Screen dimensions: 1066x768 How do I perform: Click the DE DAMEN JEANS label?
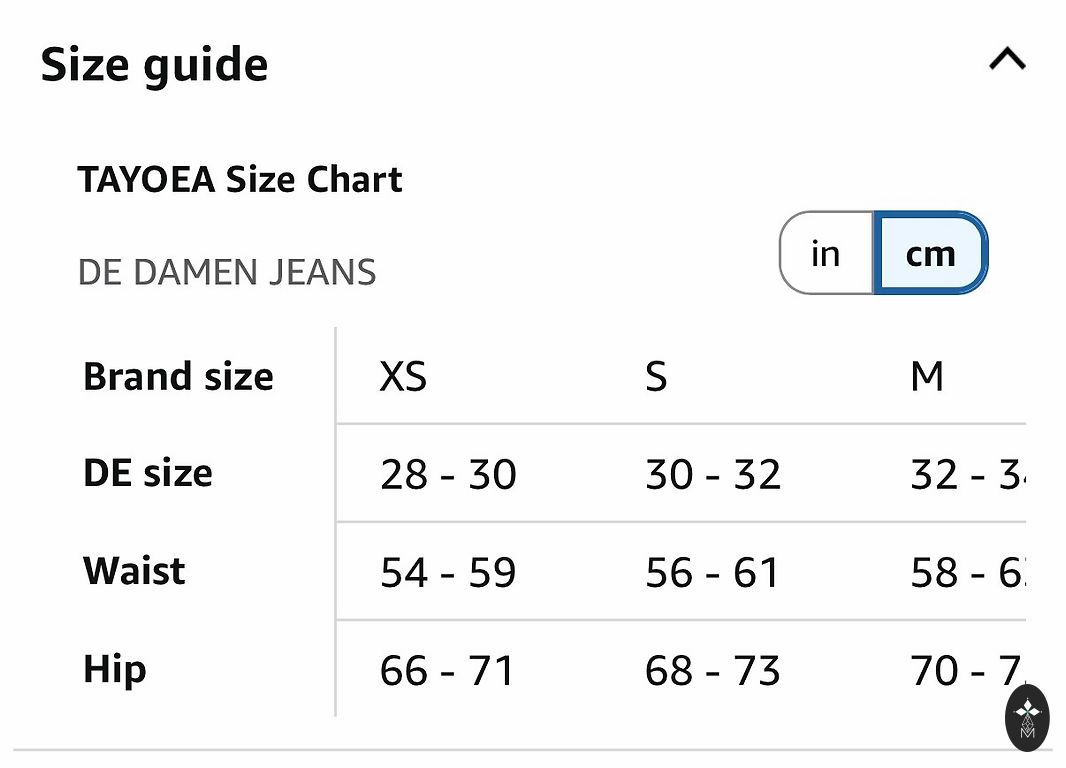point(227,272)
